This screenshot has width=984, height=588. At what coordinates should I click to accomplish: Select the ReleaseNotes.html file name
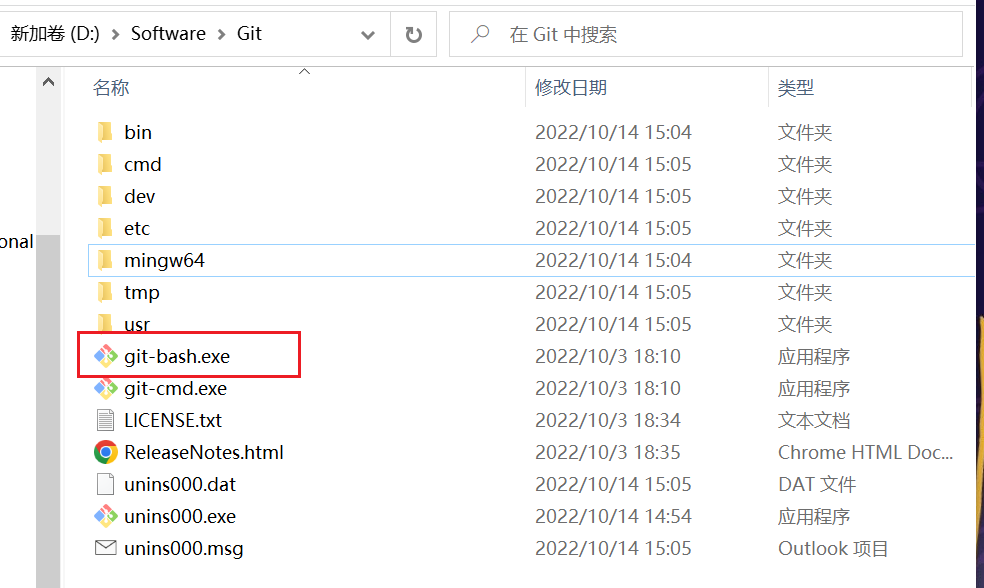pyautogui.click(x=204, y=452)
